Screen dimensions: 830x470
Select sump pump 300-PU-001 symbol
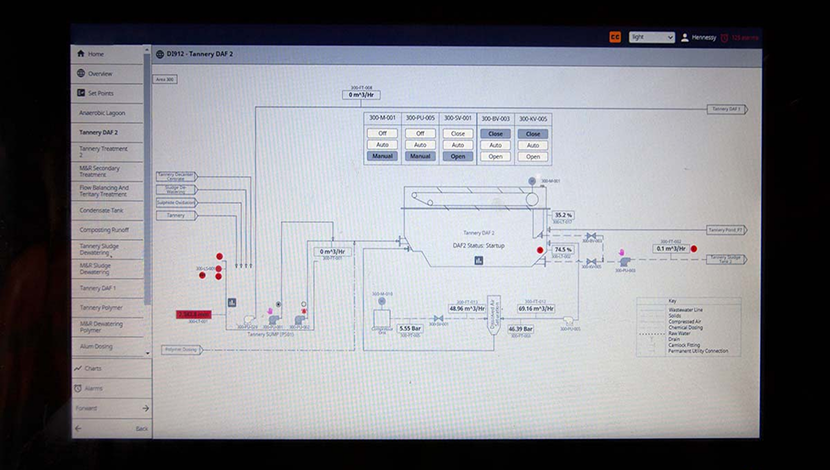tap(273, 319)
